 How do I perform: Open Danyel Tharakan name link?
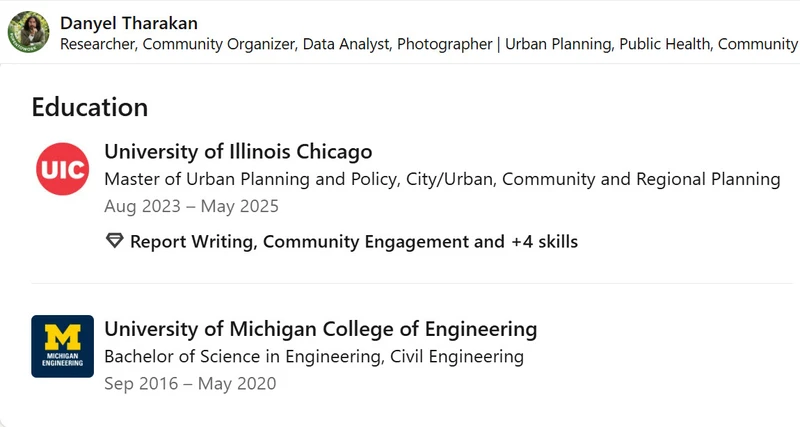(129, 23)
